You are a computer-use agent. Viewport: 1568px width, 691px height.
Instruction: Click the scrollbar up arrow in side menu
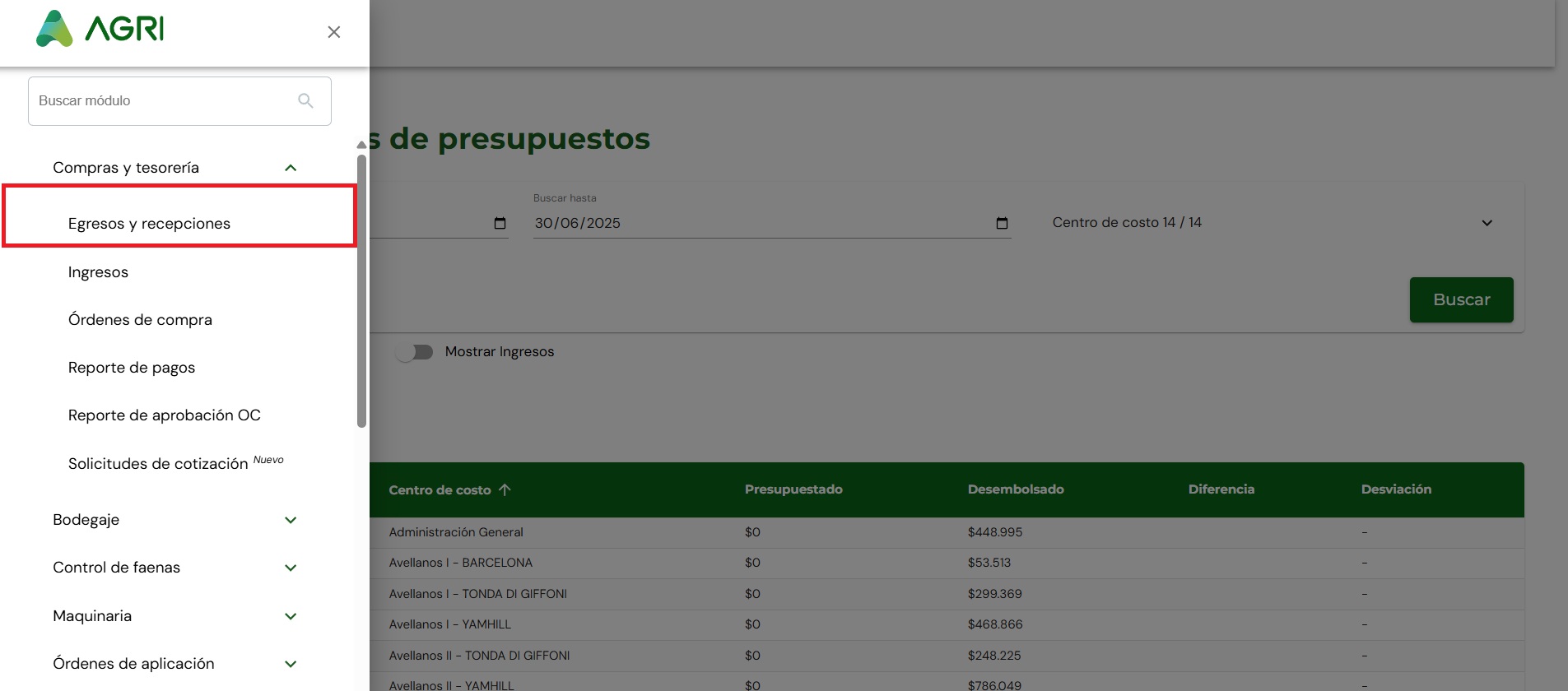coord(361,145)
